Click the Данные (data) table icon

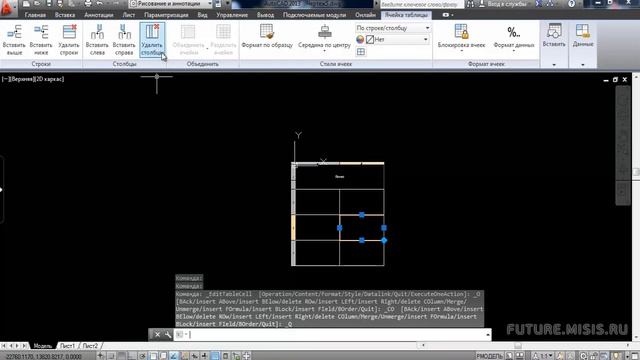point(582,31)
